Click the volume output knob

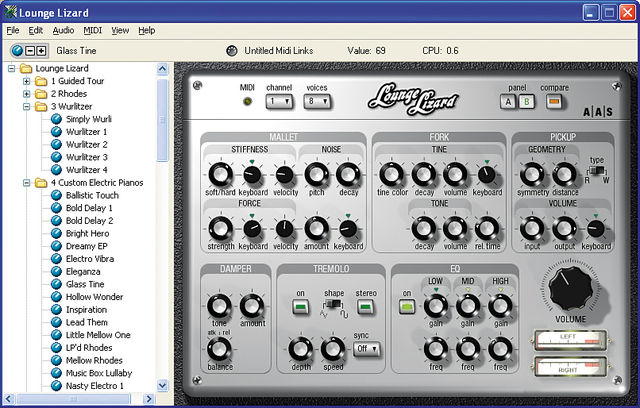coord(564,229)
